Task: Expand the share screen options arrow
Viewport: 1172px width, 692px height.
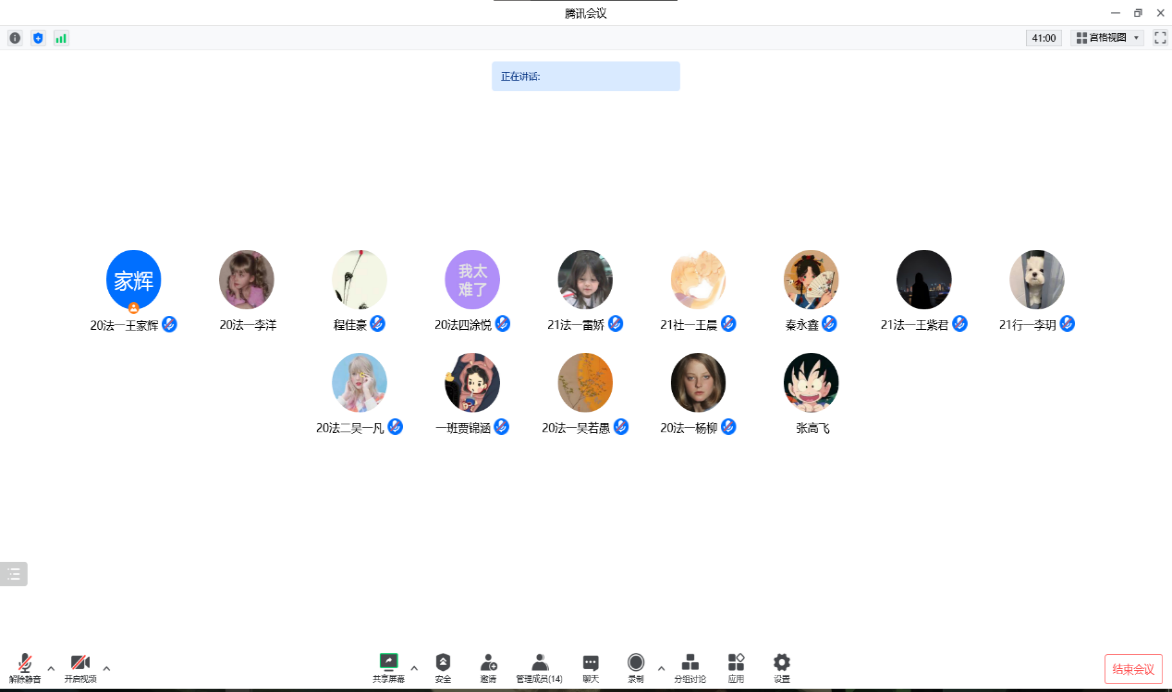Action: click(414, 668)
